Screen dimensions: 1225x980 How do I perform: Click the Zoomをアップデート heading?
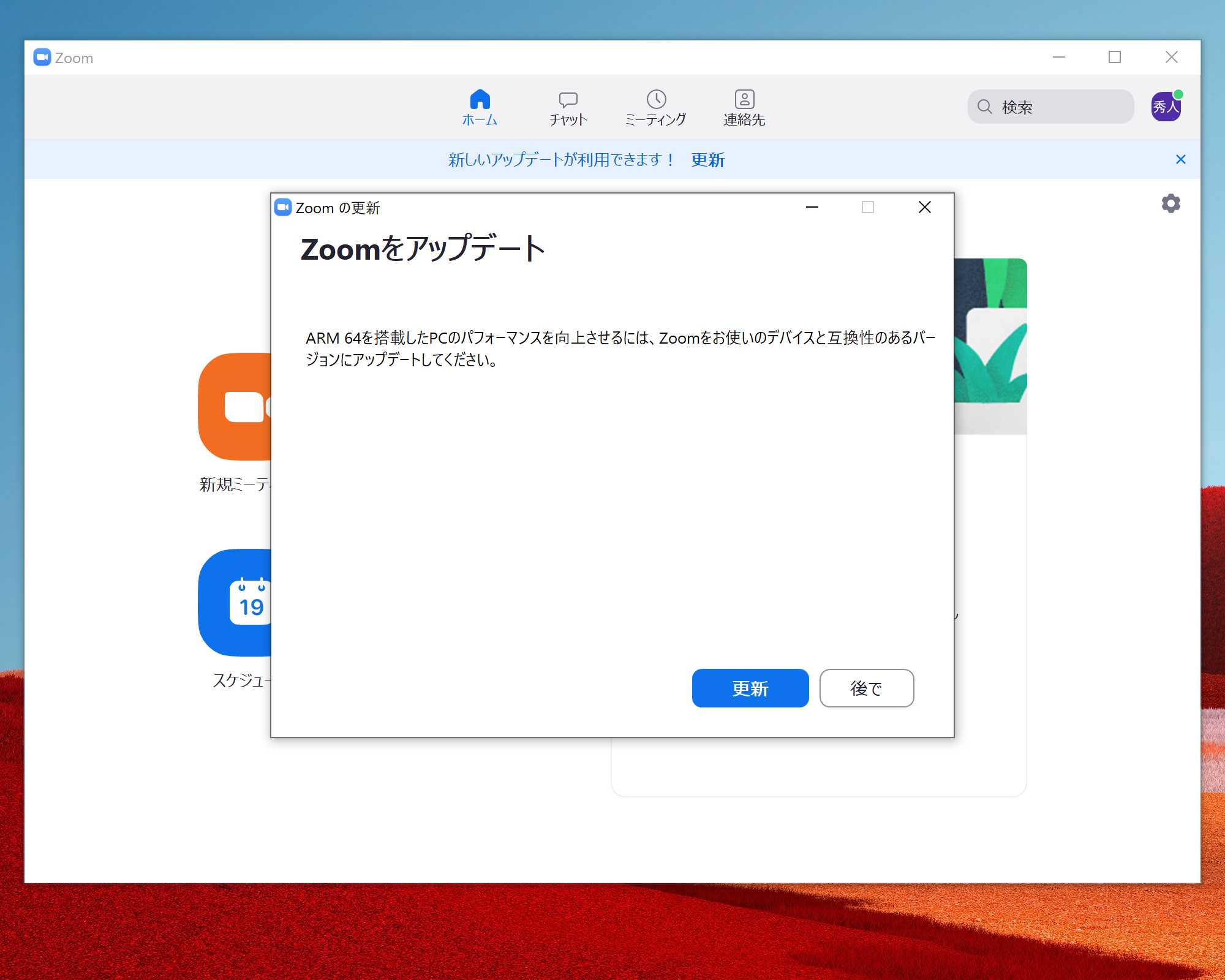[x=423, y=249]
